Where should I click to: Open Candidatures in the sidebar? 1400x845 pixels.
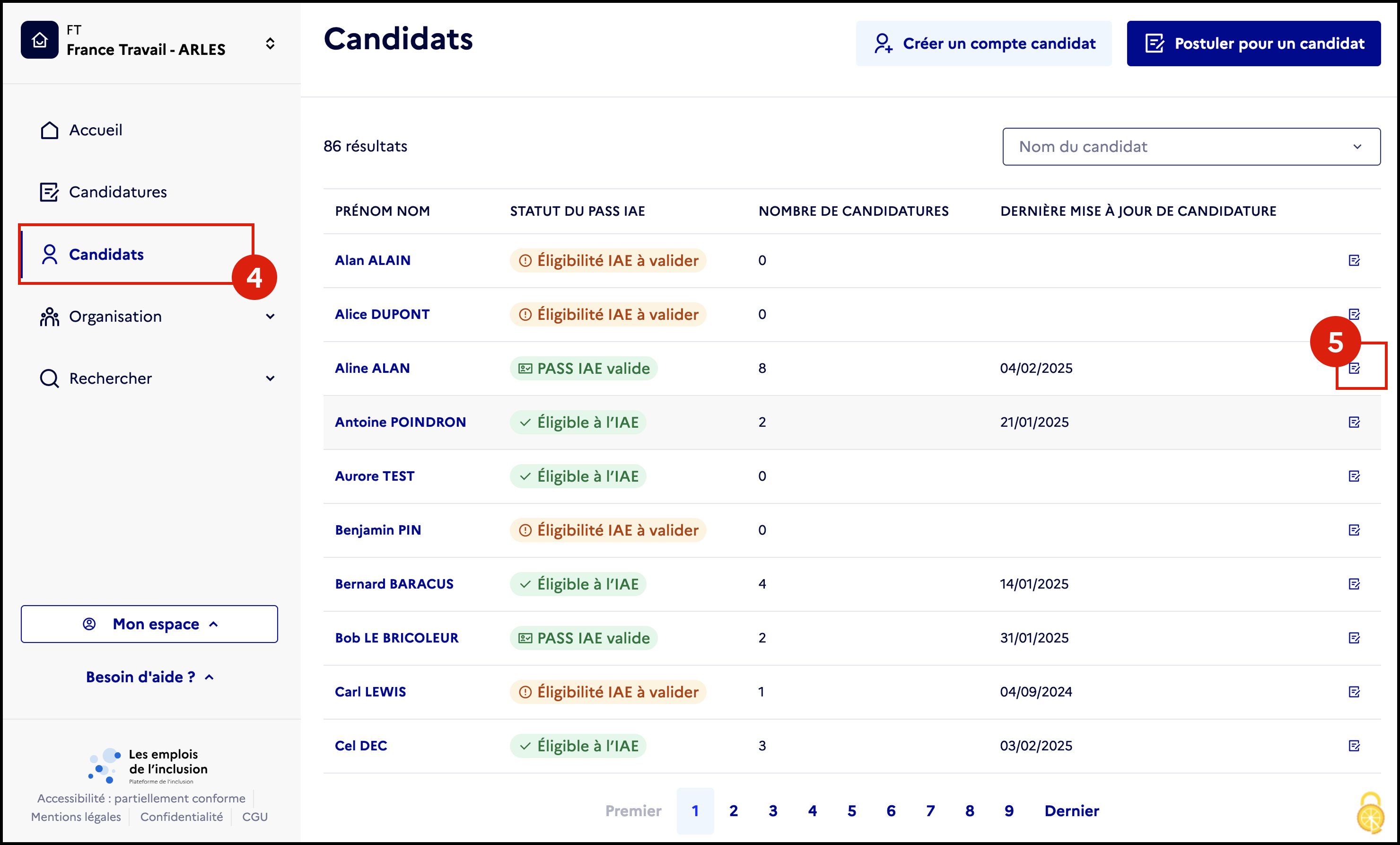[x=103, y=192]
